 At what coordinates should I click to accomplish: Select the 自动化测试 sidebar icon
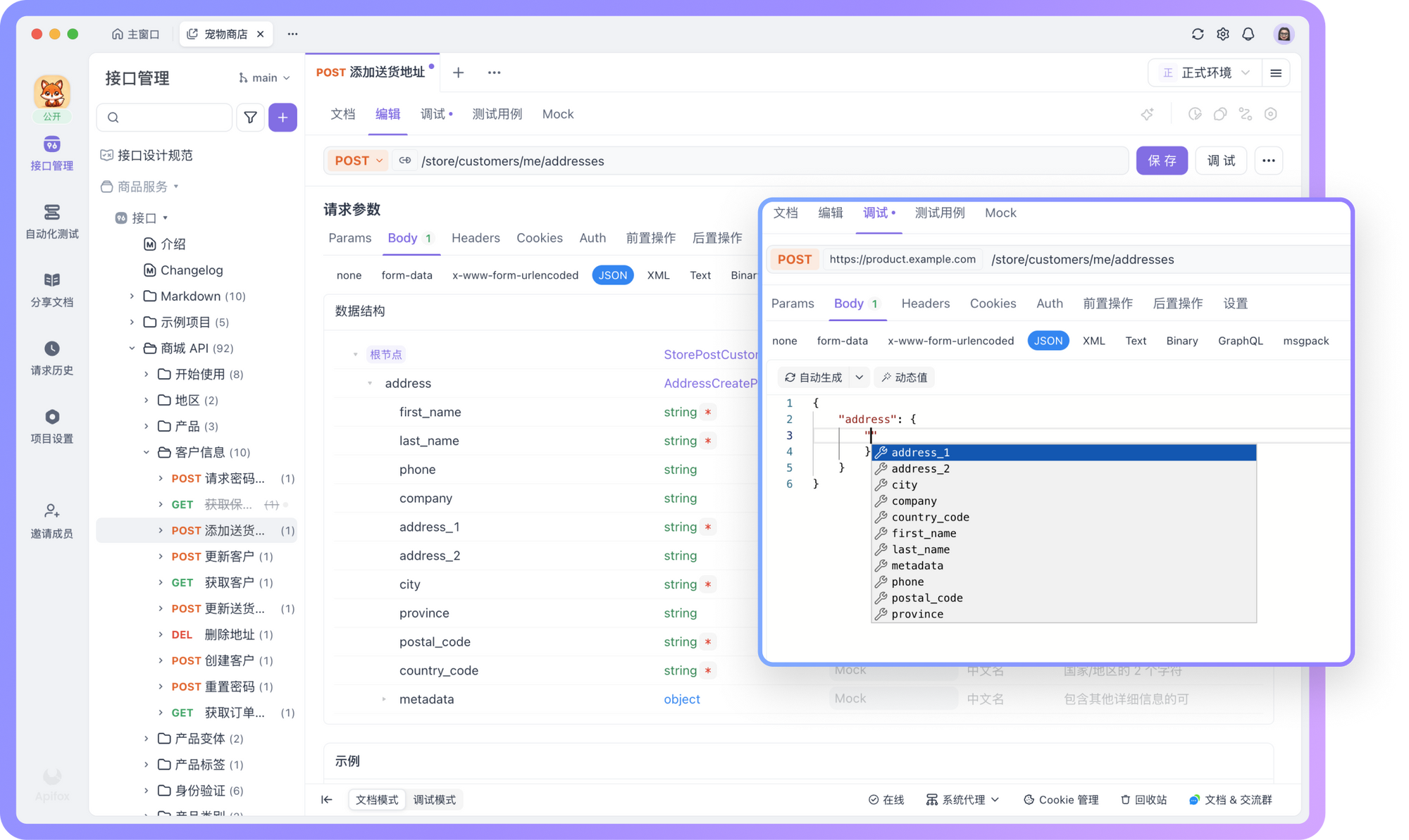pyautogui.click(x=51, y=220)
